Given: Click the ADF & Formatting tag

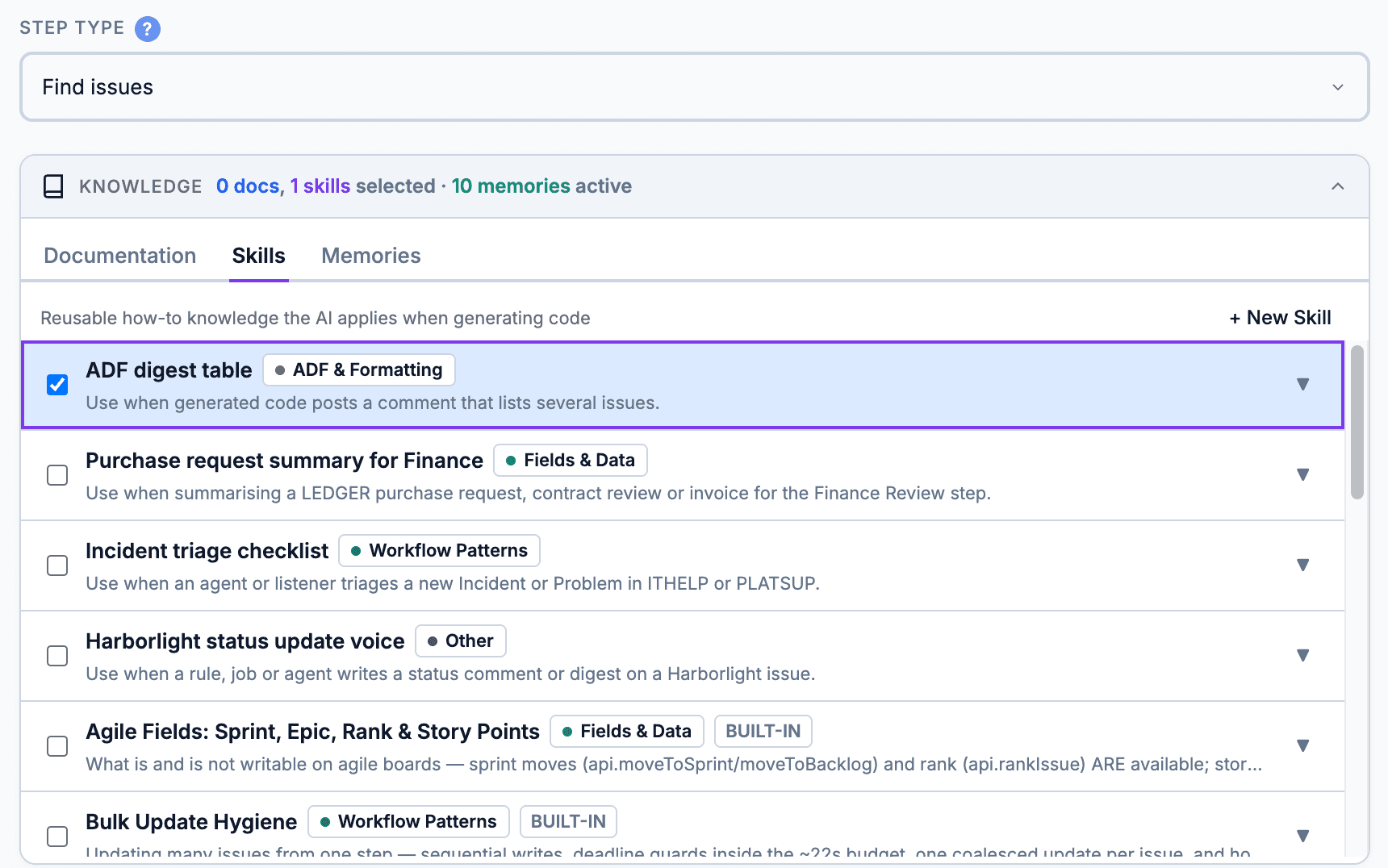Looking at the screenshot, I should tap(359, 370).
